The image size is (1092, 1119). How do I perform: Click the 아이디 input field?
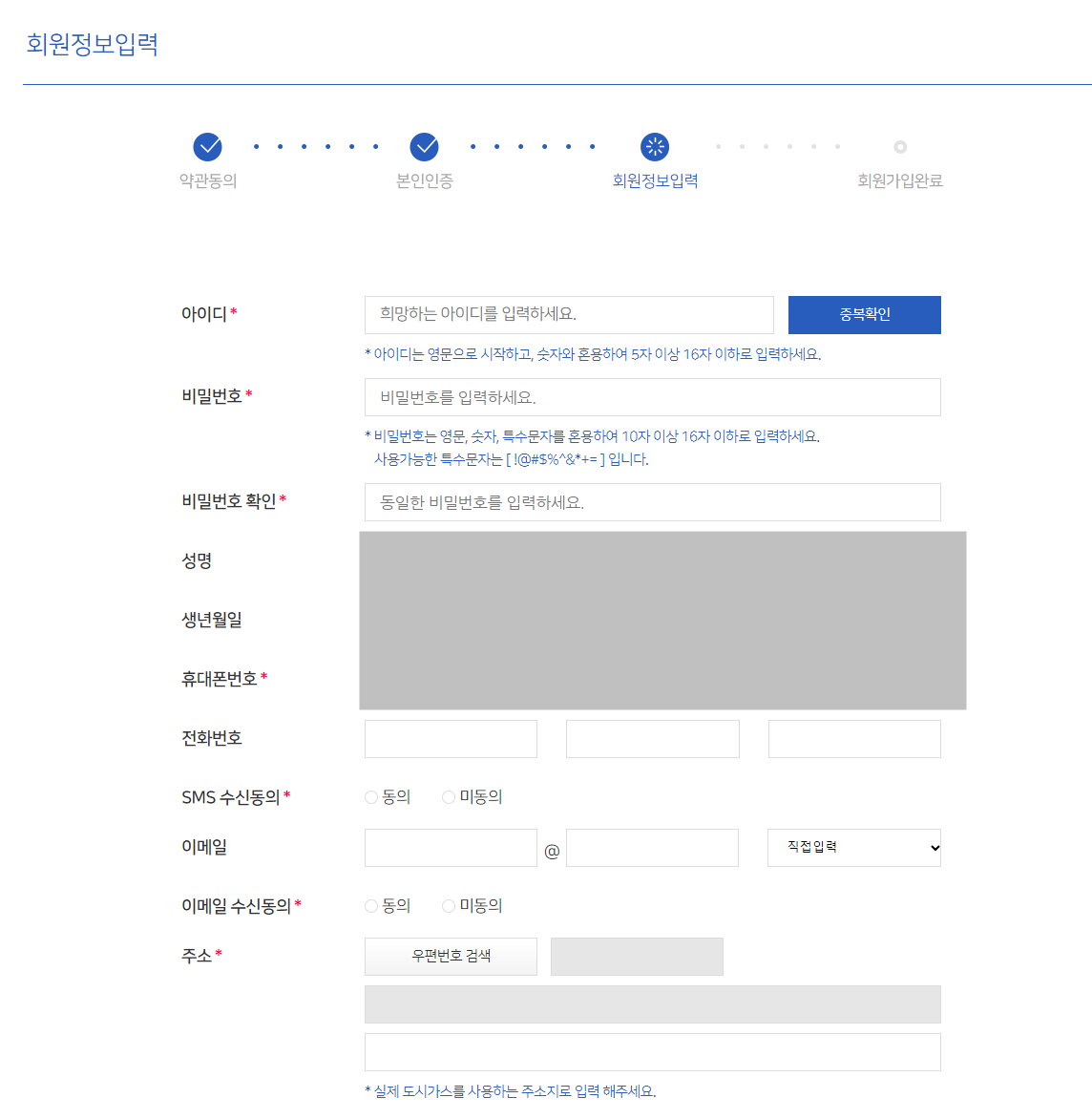[x=569, y=315]
